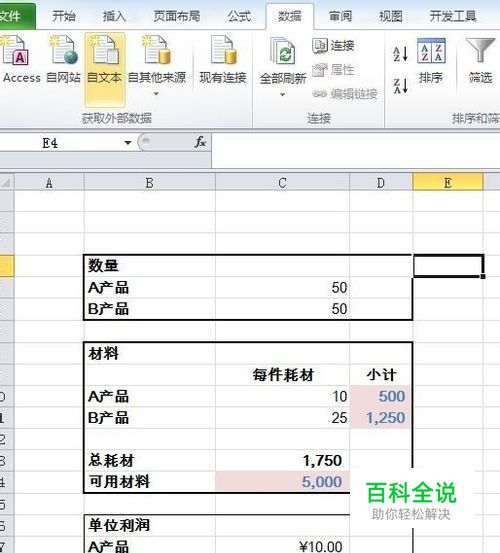This screenshot has height=553, width=500.
Task: Select the 每件耗材 header cell
Action: click(282, 375)
